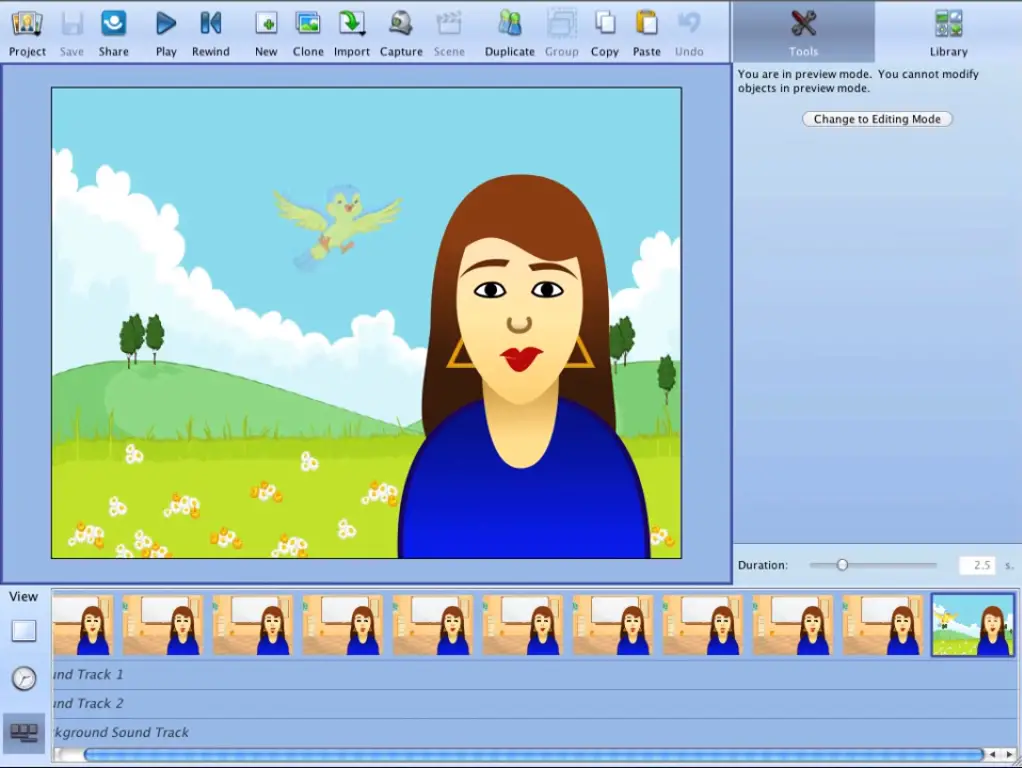Image resolution: width=1022 pixels, height=768 pixels.
Task: Select the filmstrip timeline view
Action: coord(24,733)
